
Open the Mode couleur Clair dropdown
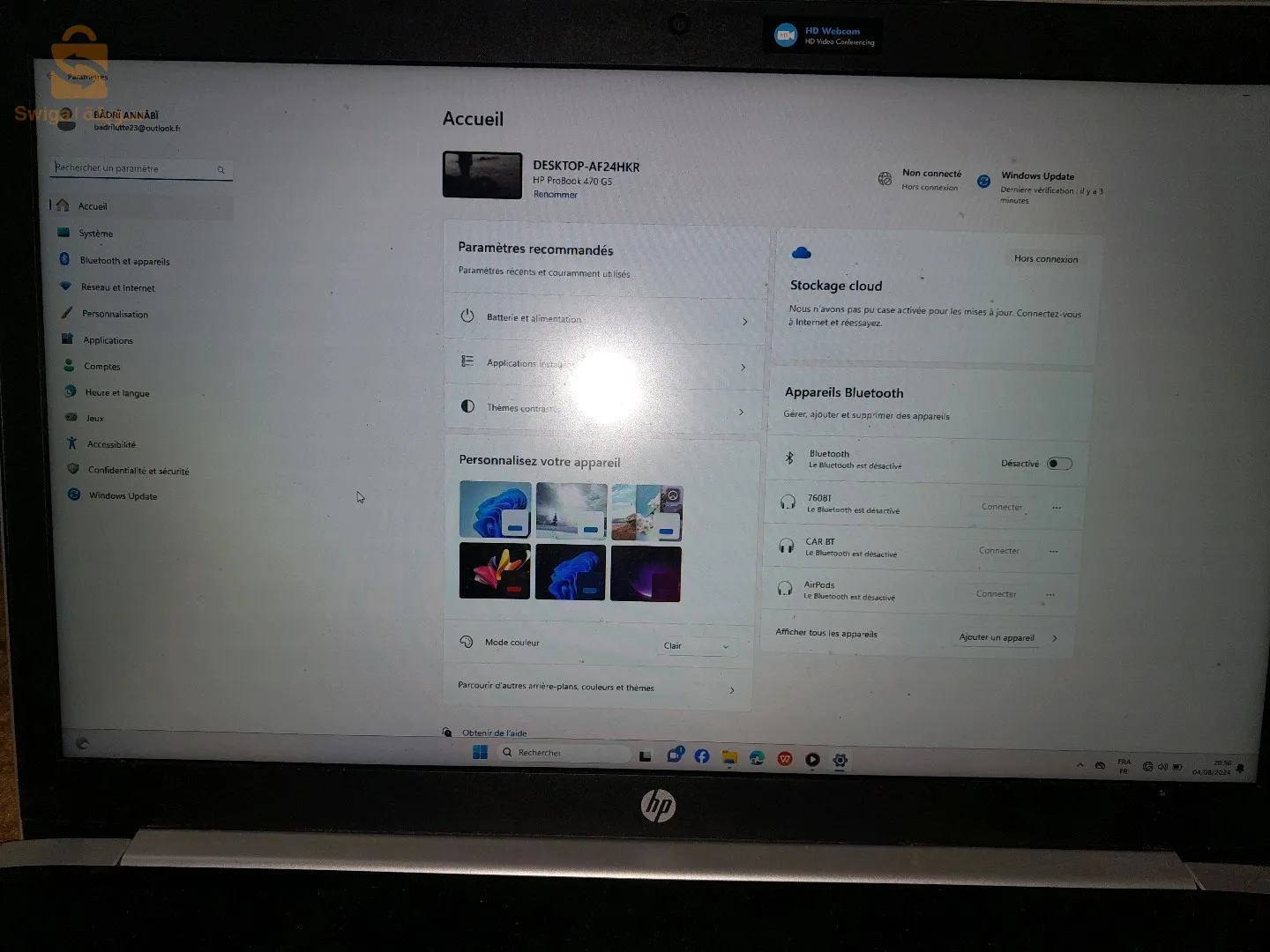click(696, 646)
